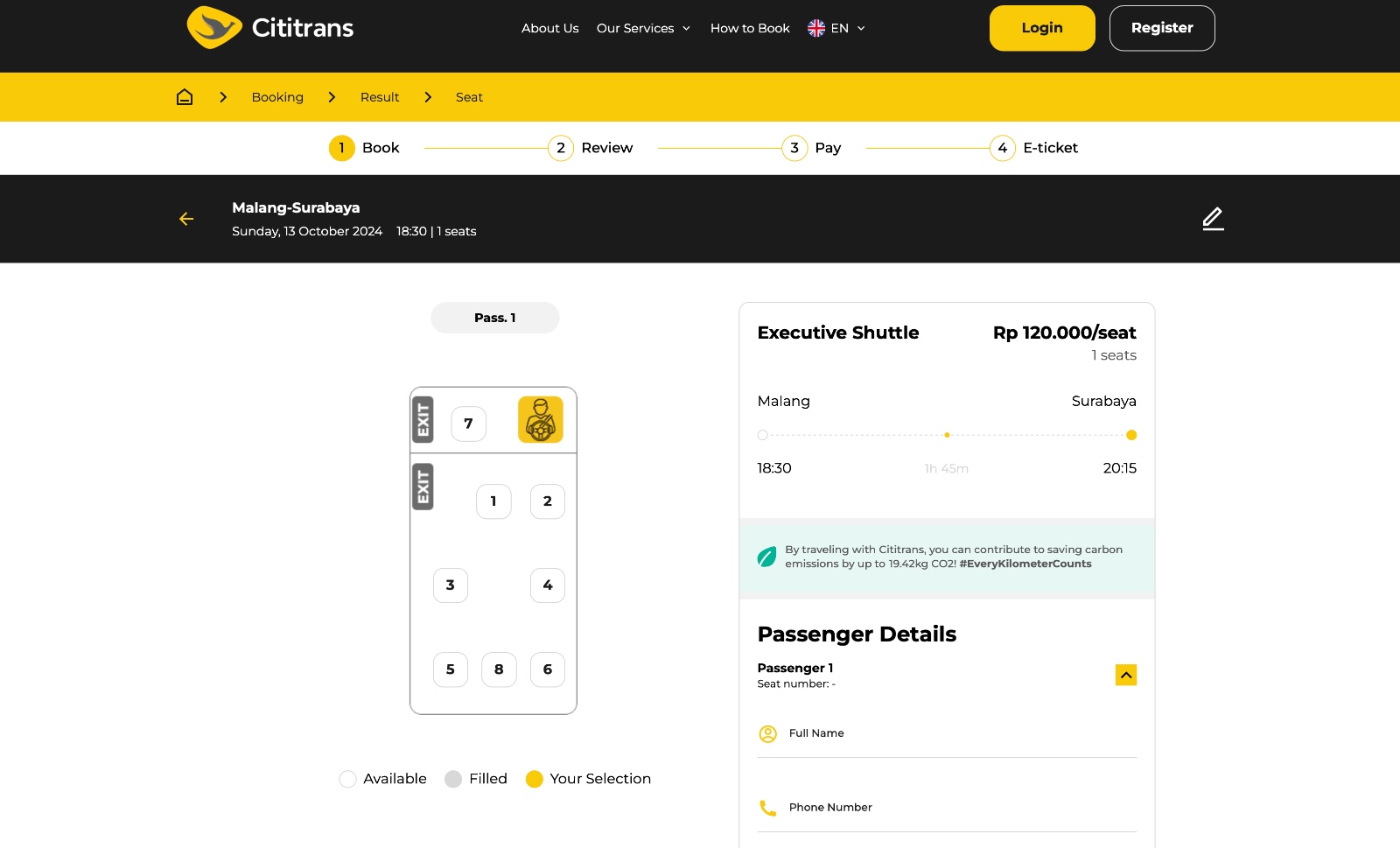Viewport: 1400px width, 848px height.
Task: Pick seat number 8
Action: point(499,669)
